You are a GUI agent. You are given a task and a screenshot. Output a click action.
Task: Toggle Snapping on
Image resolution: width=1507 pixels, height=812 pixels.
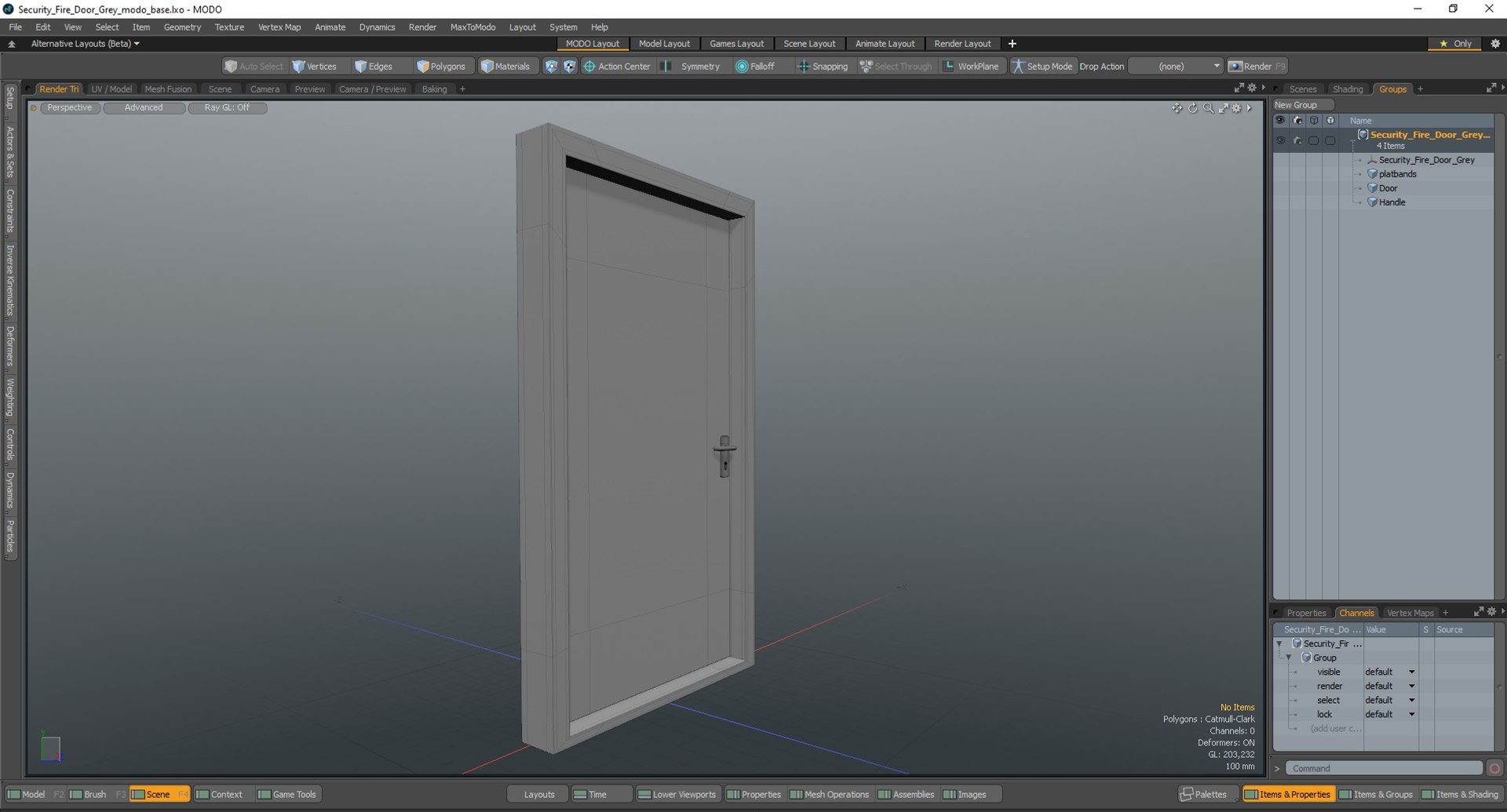[x=823, y=67]
